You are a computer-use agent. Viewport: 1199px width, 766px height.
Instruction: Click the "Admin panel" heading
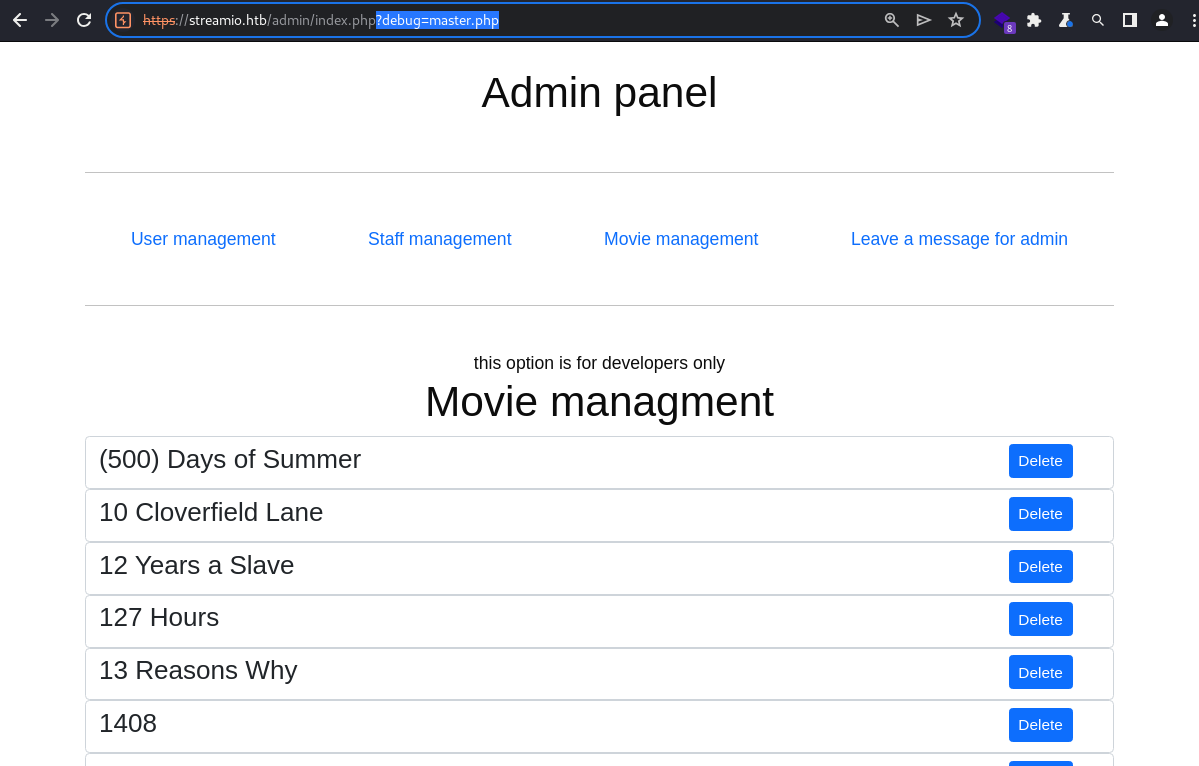pyautogui.click(x=599, y=93)
